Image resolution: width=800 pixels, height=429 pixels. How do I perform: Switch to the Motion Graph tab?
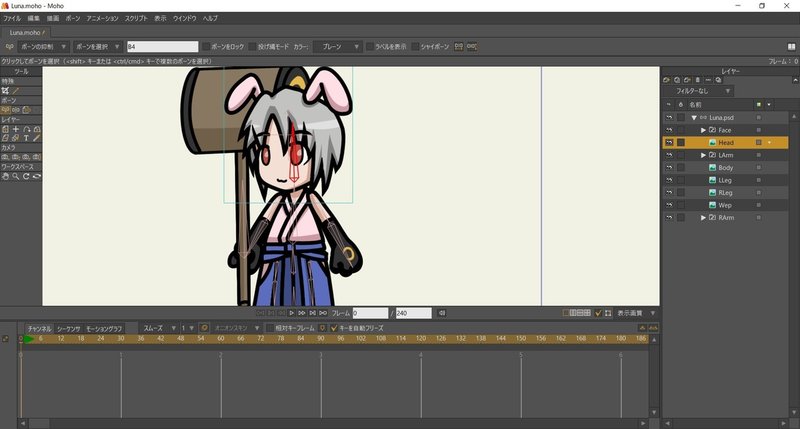click(104, 329)
